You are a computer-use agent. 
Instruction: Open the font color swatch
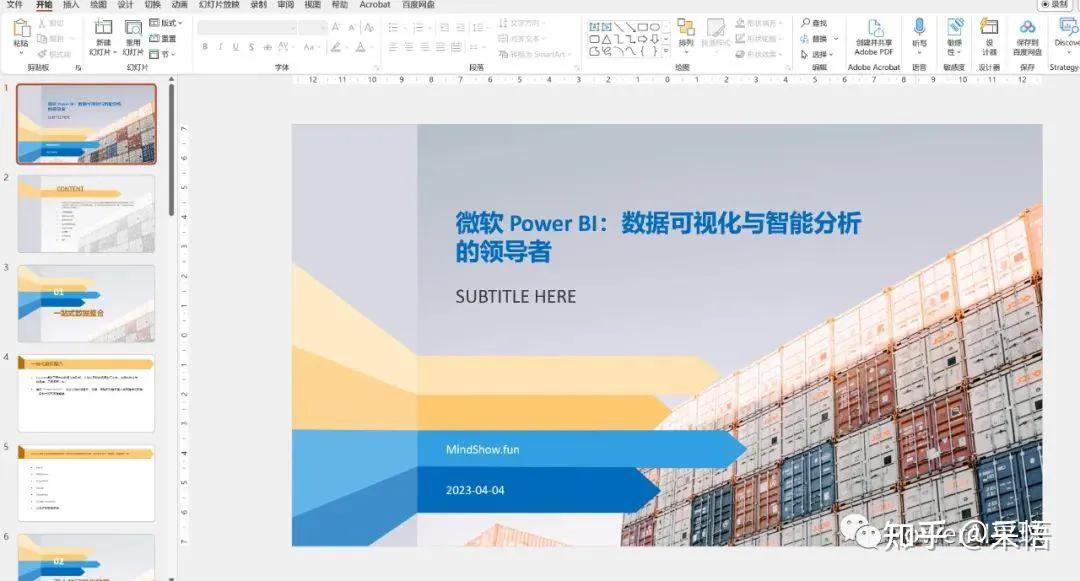click(x=361, y=46)
